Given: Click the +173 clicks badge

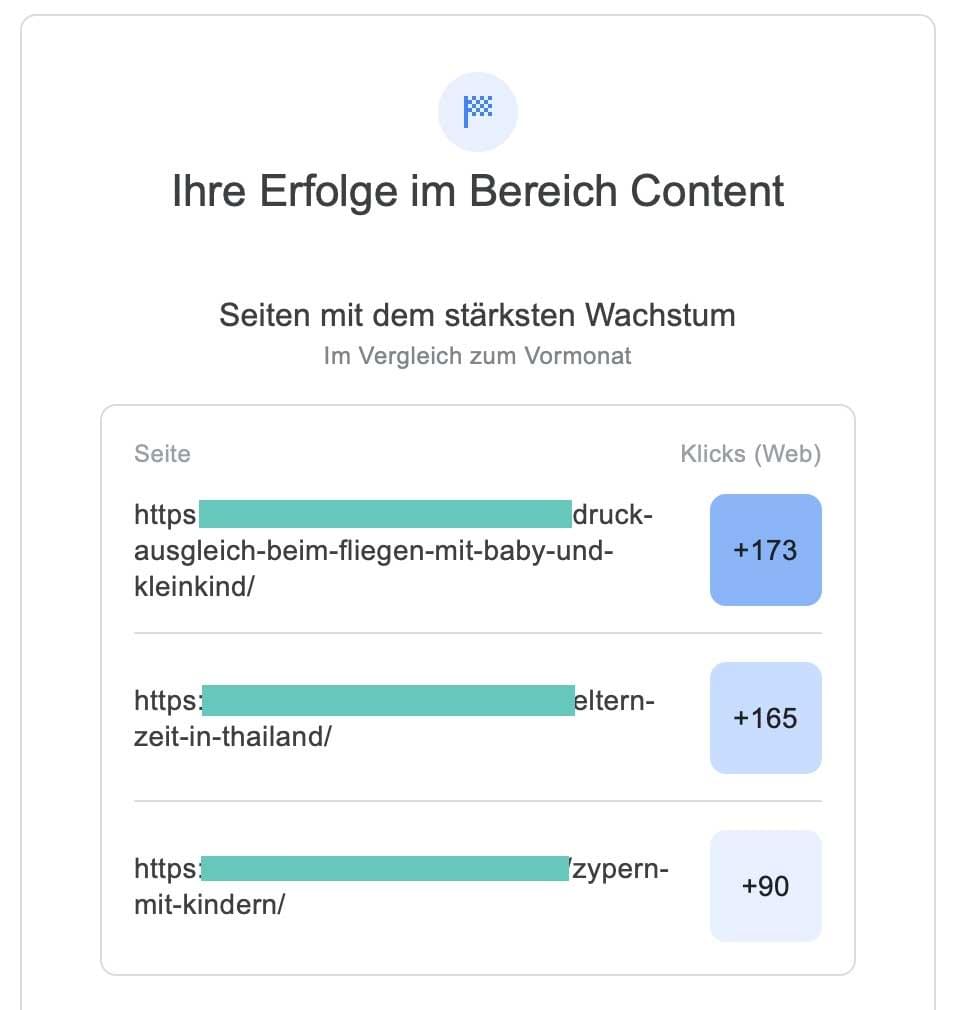Looking at the screenshot, I should tap(765, 550).
